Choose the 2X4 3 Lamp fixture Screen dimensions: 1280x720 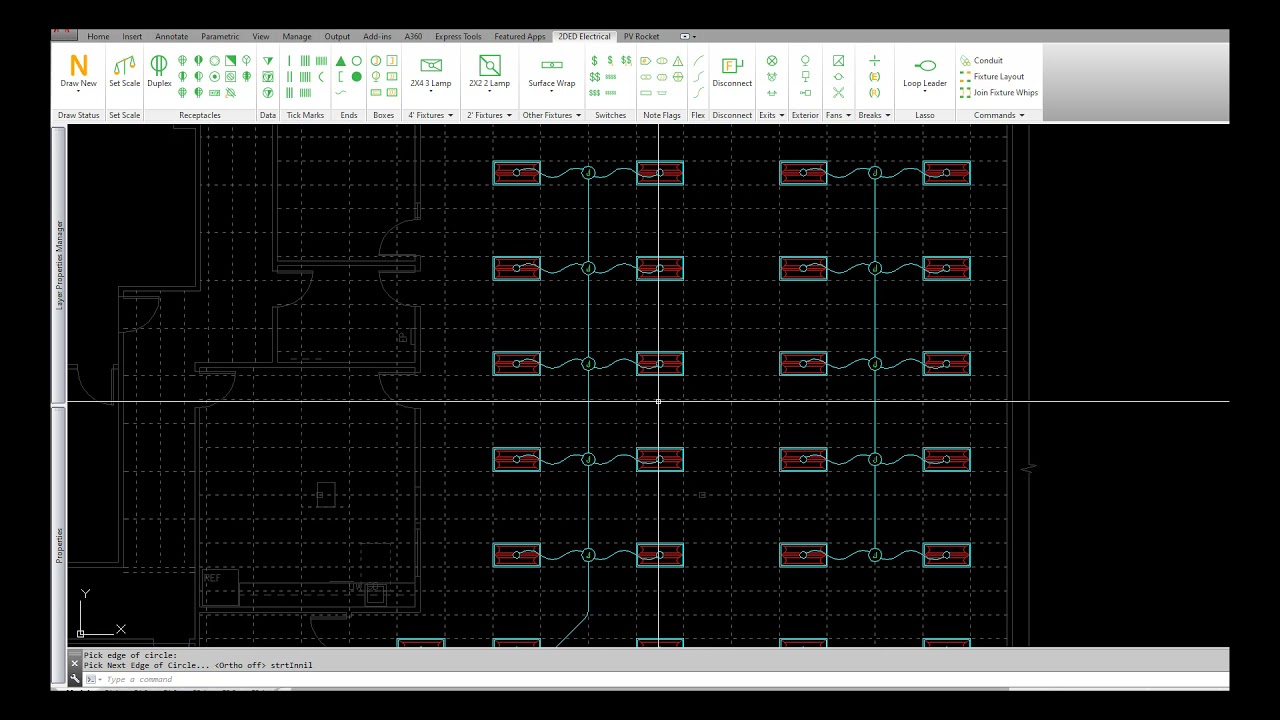(x=431, y=73)
